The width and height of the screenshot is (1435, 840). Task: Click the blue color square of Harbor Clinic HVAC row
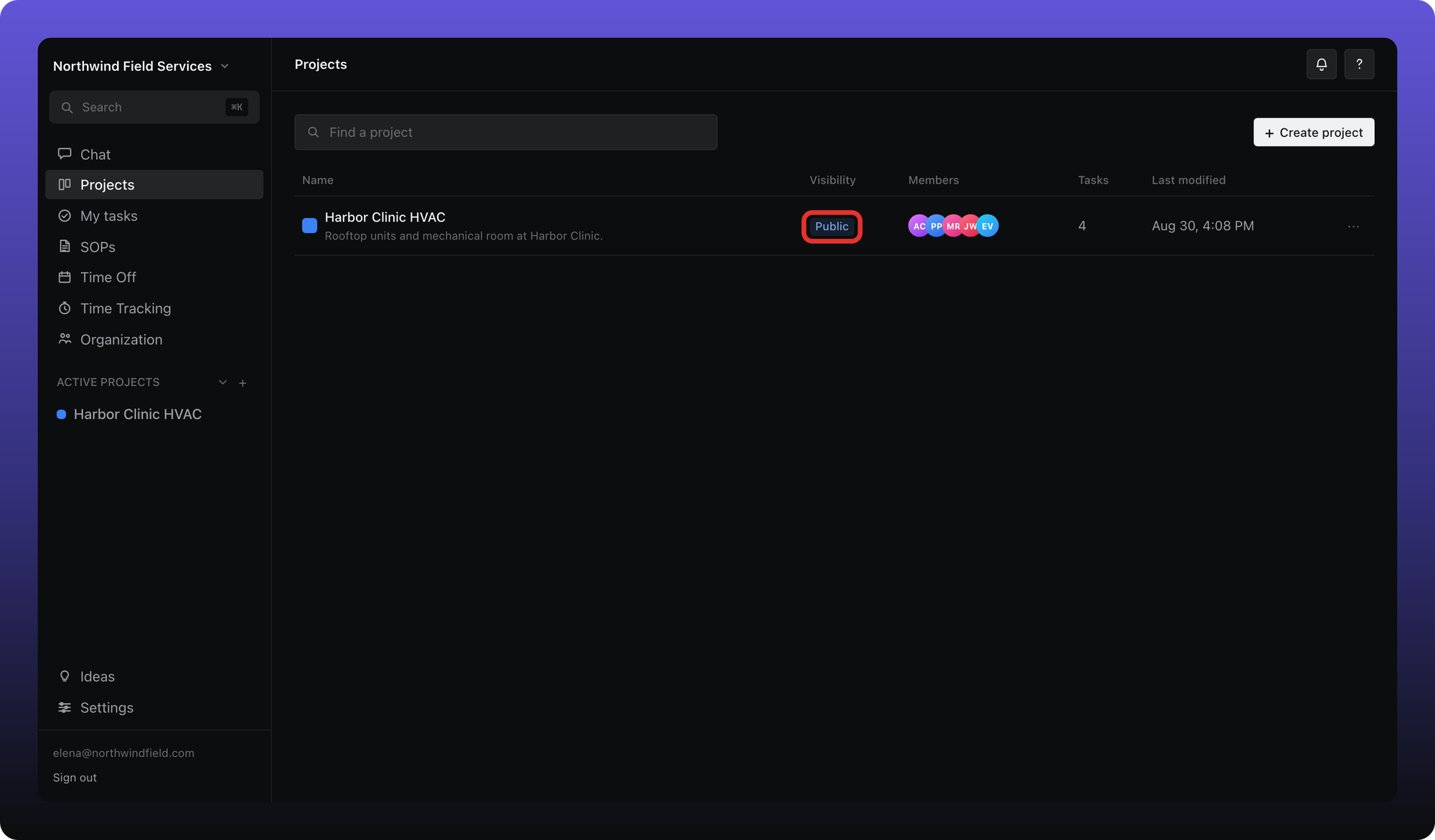[309, 226]
